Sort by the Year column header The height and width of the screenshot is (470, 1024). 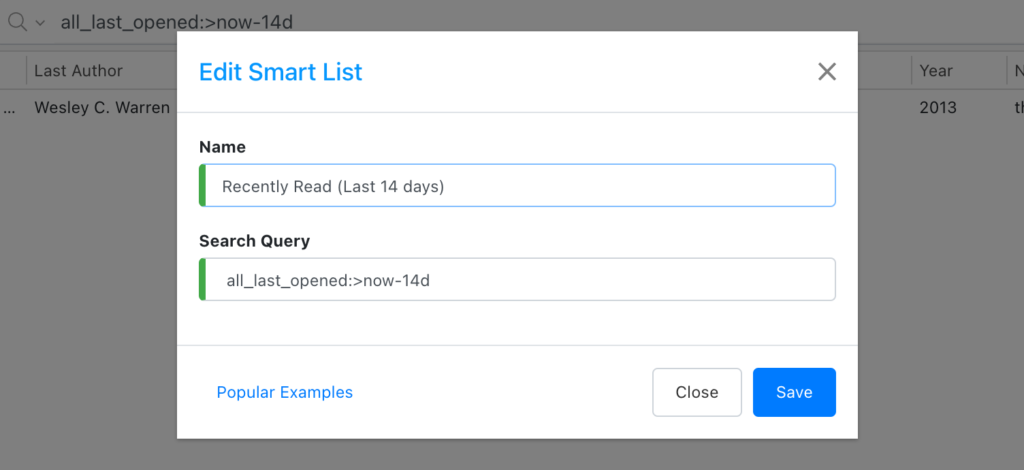pyautogui.click(x=936, y=71)
